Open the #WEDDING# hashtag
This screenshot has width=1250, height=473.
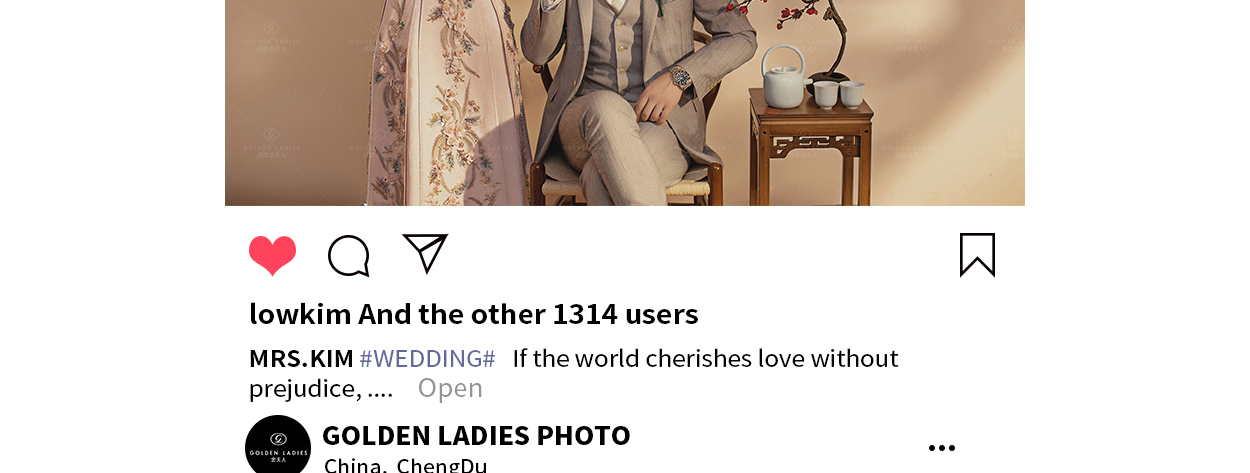(x=427, y=358)
